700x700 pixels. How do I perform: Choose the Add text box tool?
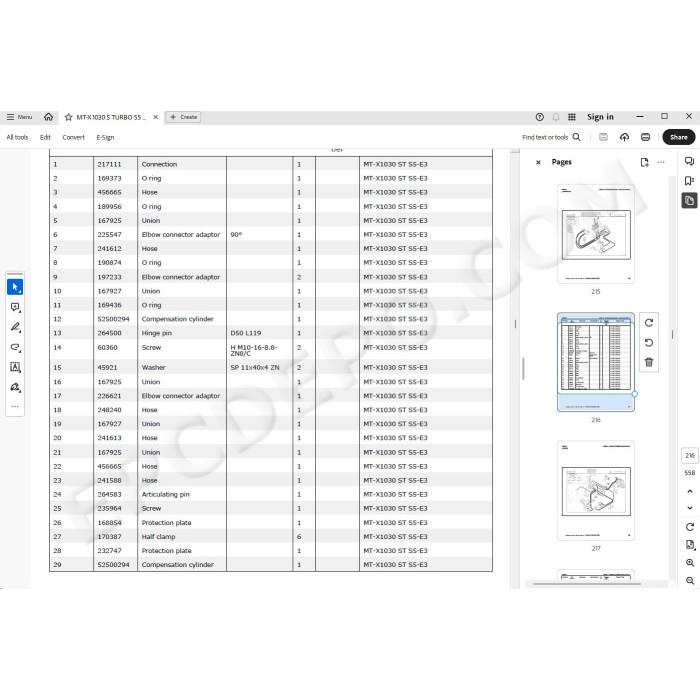pos(15,367)
